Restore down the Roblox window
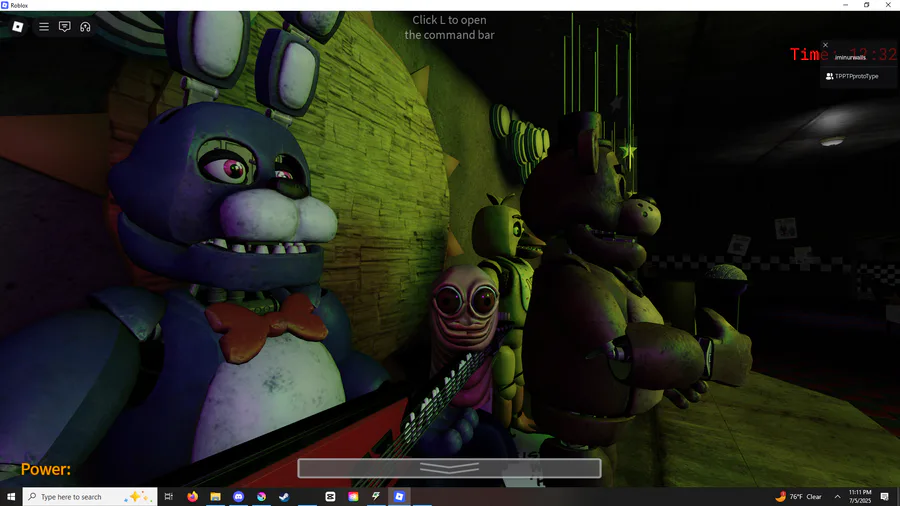The height and width of the screenshot is (506, 900). pos(867,5)
